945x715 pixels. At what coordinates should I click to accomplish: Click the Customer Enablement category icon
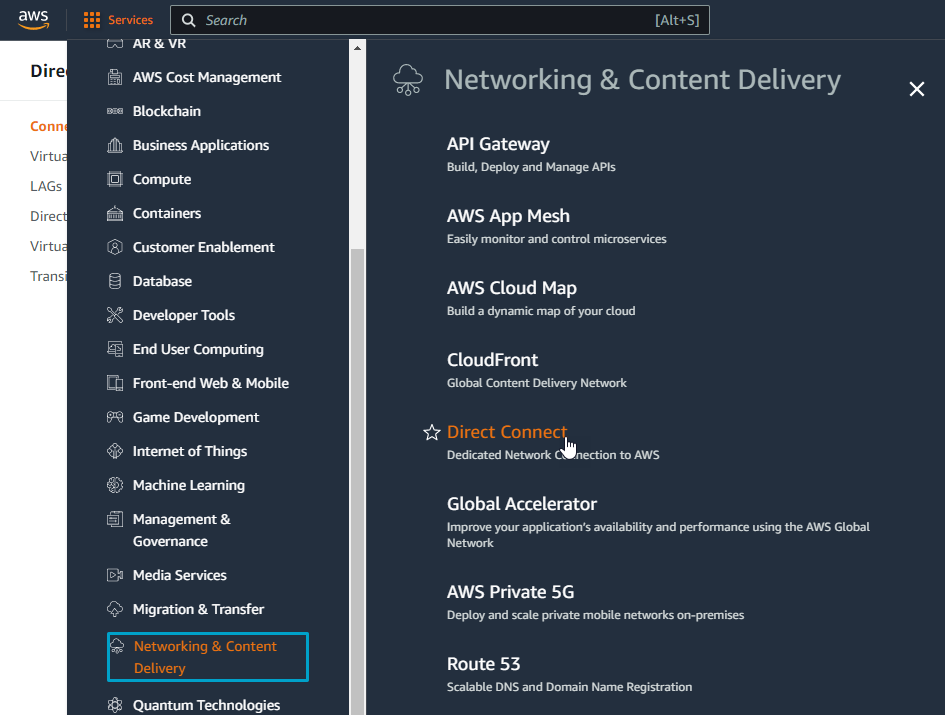tap(115, 247)
